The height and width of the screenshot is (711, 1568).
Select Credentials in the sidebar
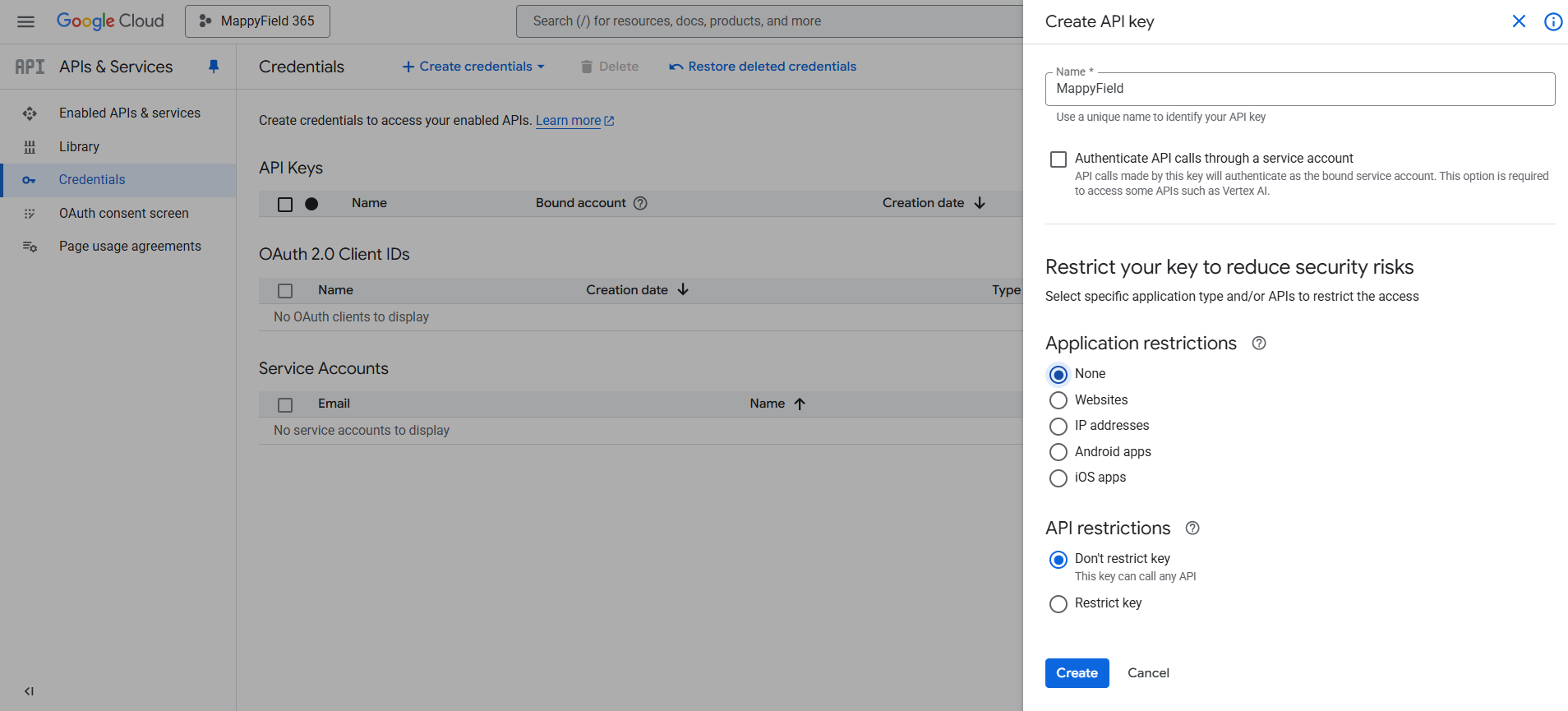pyautogui.click(x=92, y=179)
